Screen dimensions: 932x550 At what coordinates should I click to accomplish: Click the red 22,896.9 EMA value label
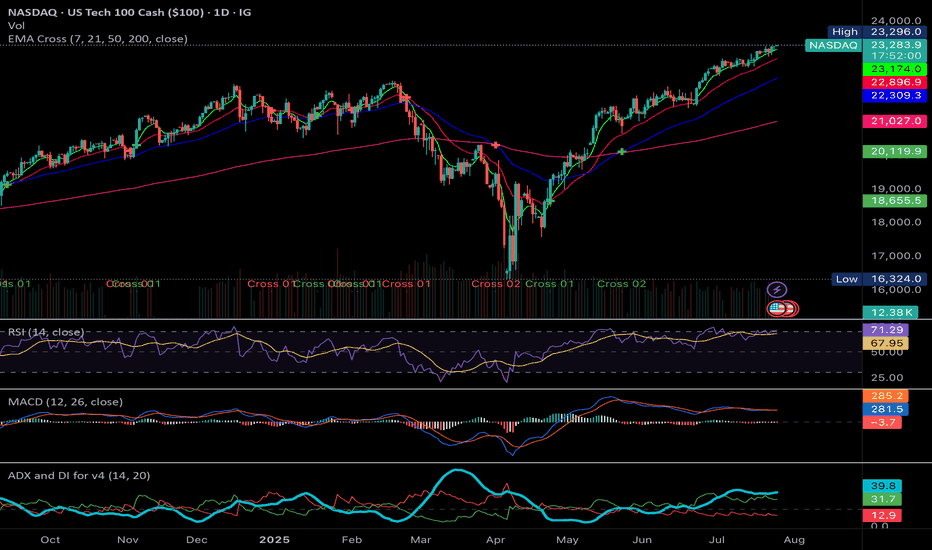(x=895, y=82)
